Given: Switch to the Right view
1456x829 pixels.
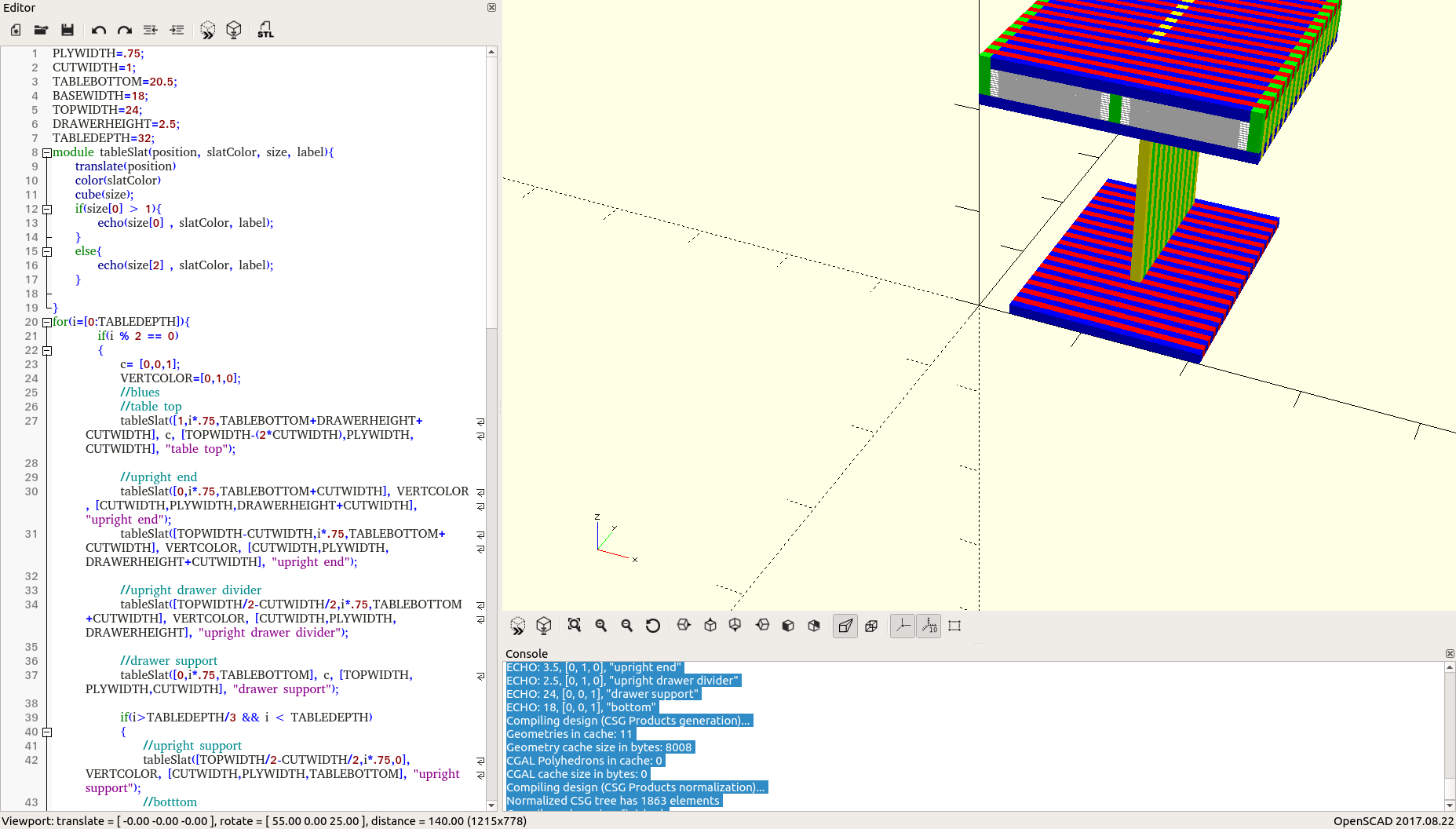Looking at the screenshot, I should point(684,626).
